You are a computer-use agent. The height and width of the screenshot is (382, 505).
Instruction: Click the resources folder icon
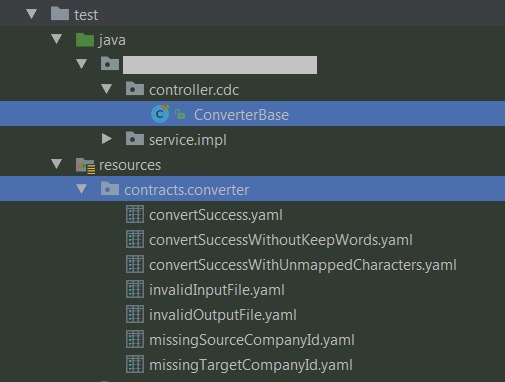pyautogui.click(x=85, y=166)
